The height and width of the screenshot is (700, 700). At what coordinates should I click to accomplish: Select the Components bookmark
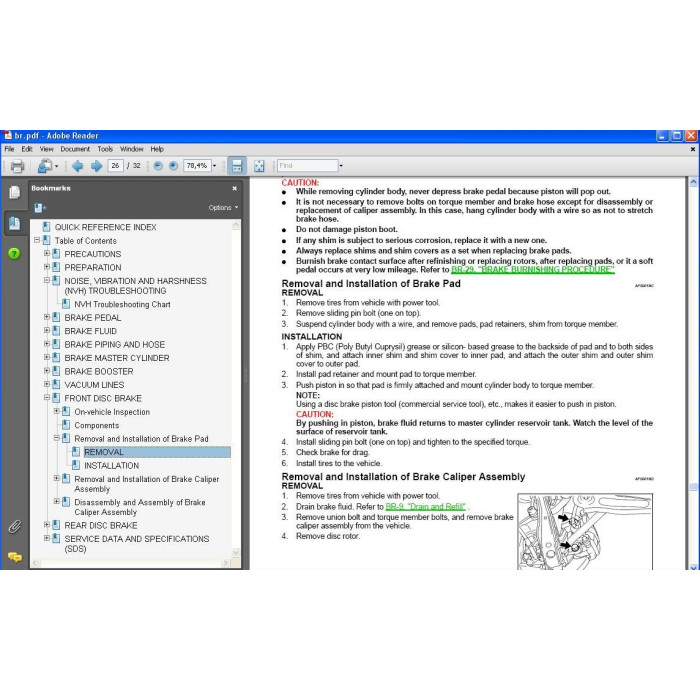(96, 425)
